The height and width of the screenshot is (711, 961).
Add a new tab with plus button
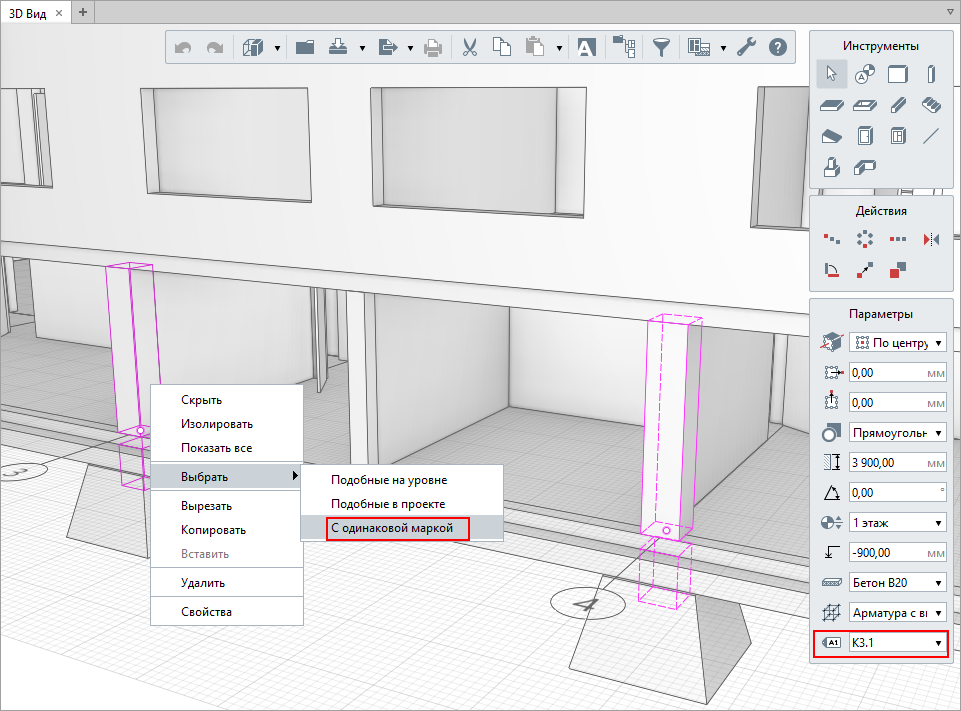[x=83, y=12]
